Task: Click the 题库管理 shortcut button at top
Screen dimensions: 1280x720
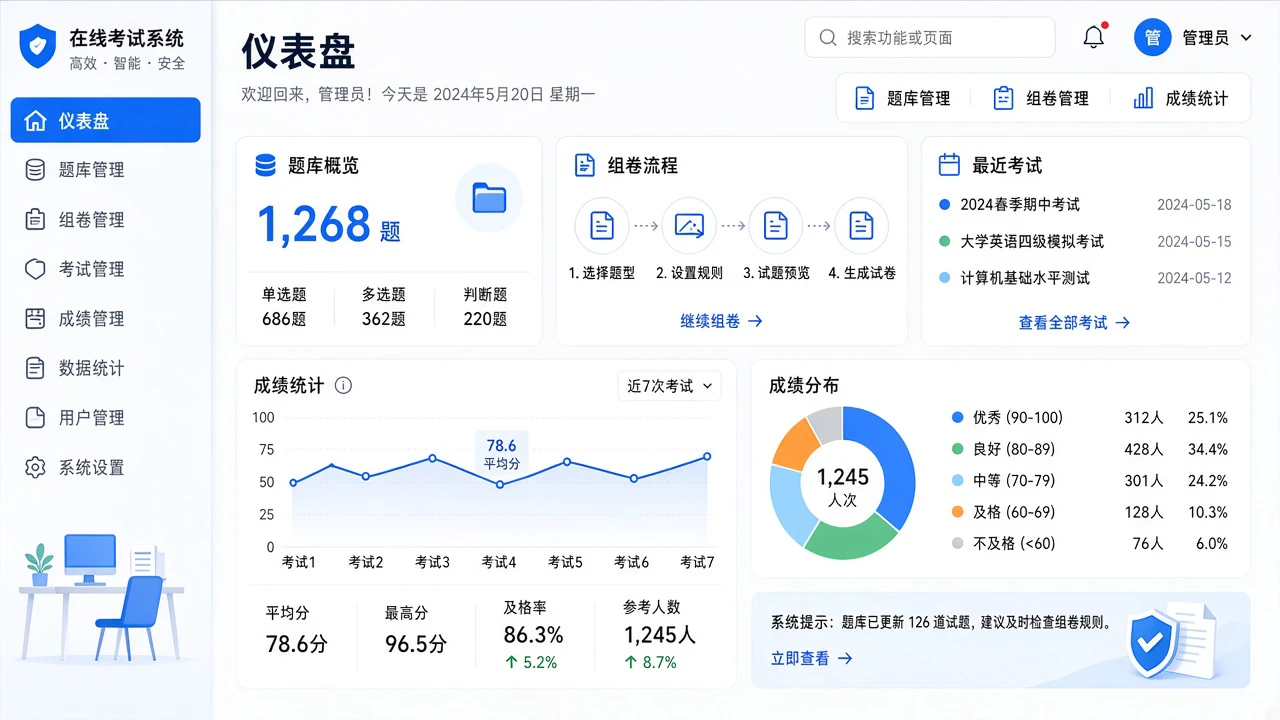Action: point(903,98)
